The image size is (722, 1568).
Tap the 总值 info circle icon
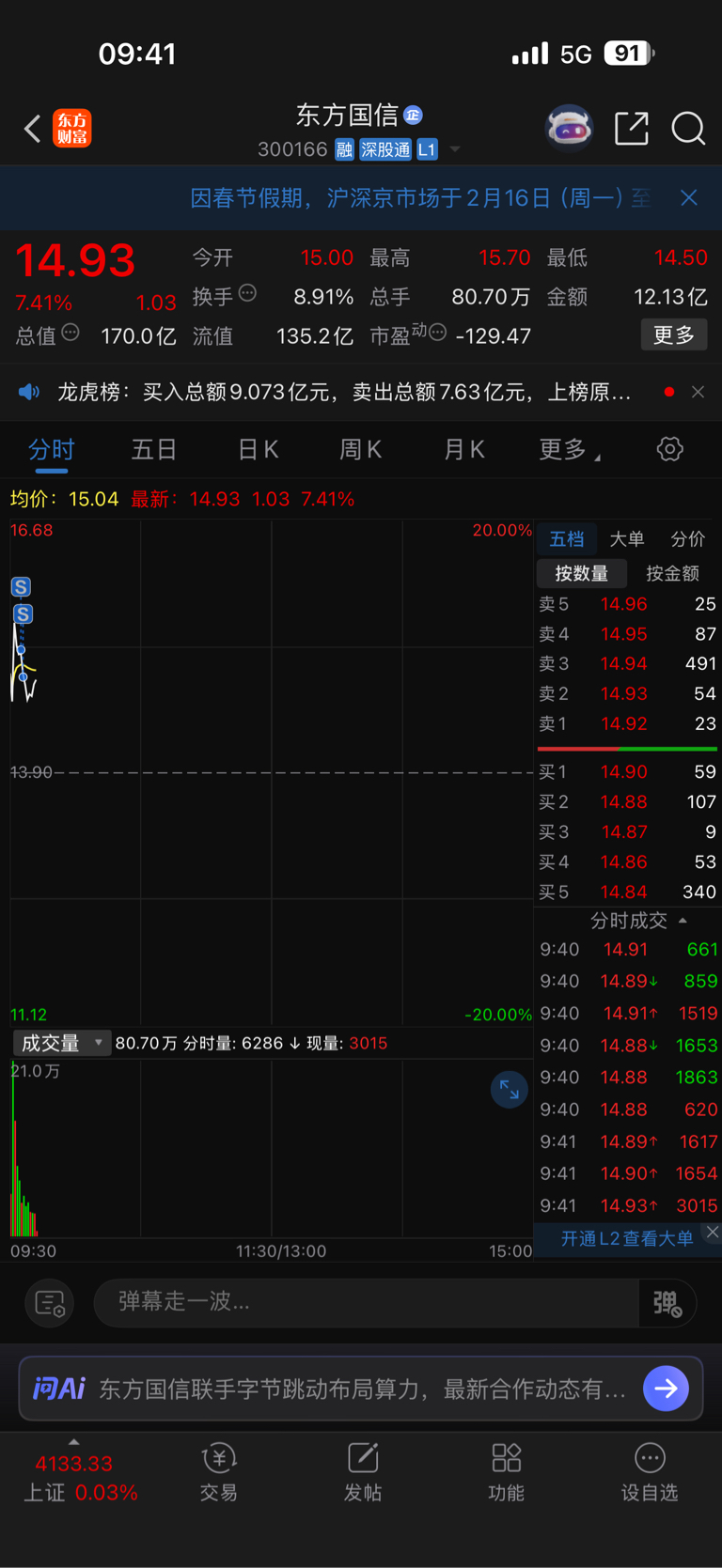click(x=71, y=332)
